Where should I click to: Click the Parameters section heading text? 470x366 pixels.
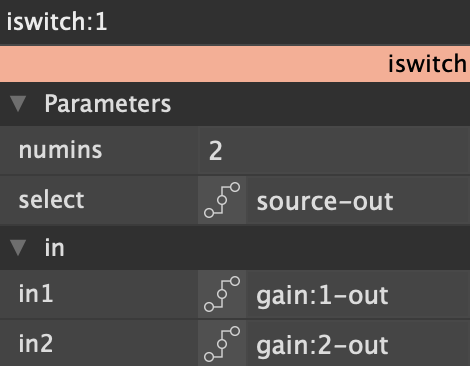108,104
